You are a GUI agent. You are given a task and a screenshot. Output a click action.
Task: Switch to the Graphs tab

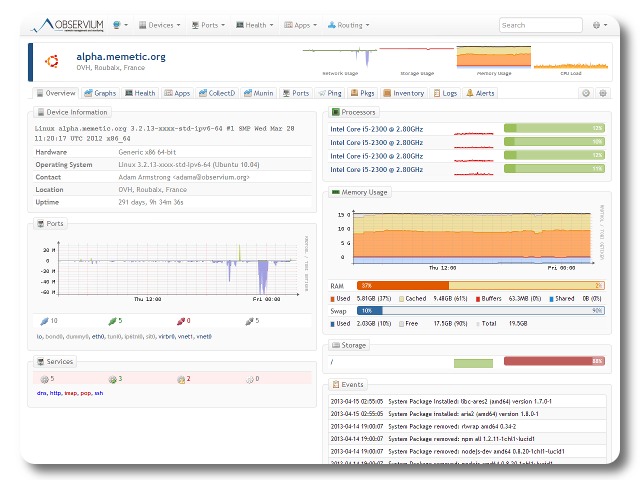click(x=101, y=93)
